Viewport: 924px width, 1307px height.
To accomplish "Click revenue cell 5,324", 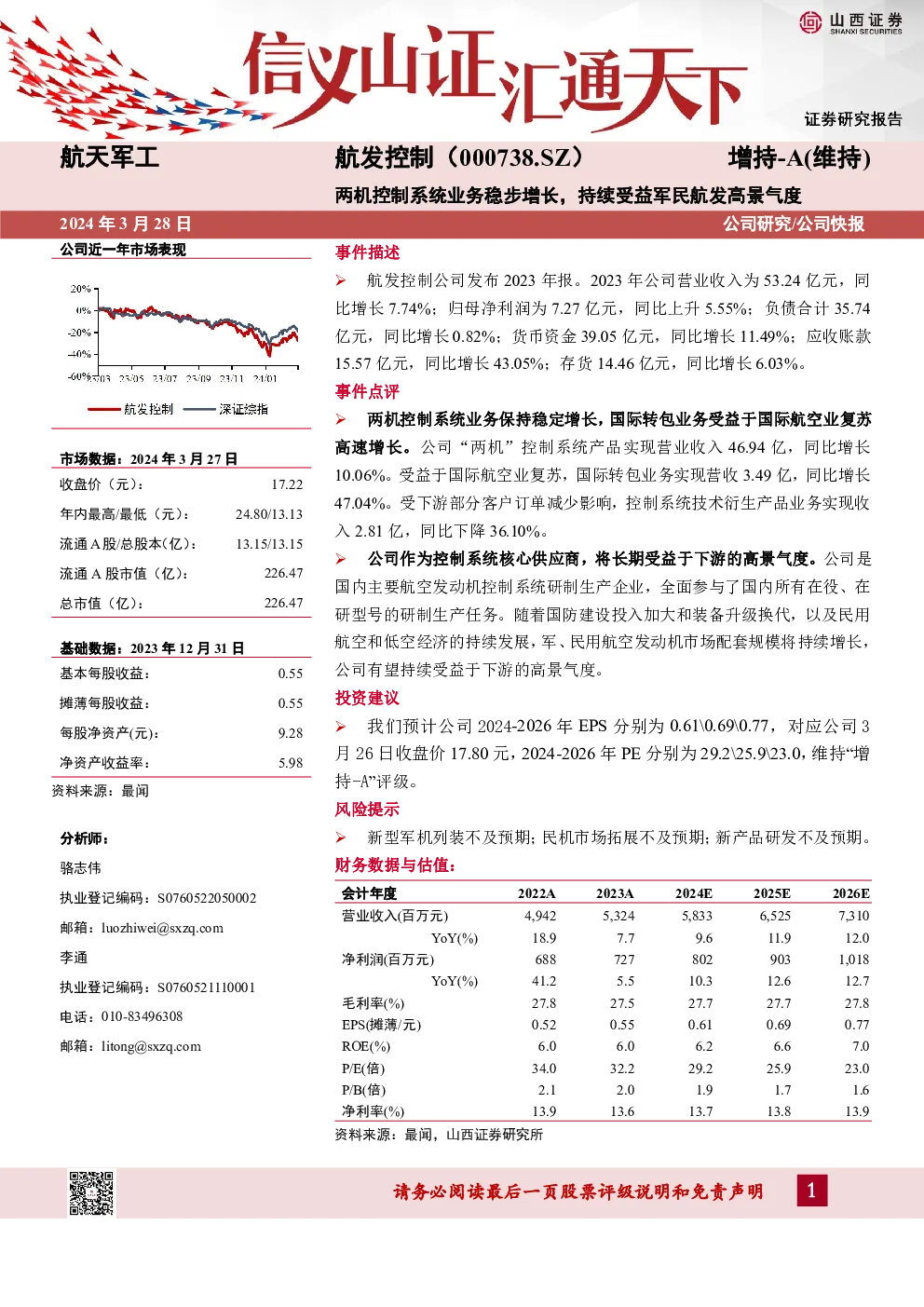I will 618,916.
